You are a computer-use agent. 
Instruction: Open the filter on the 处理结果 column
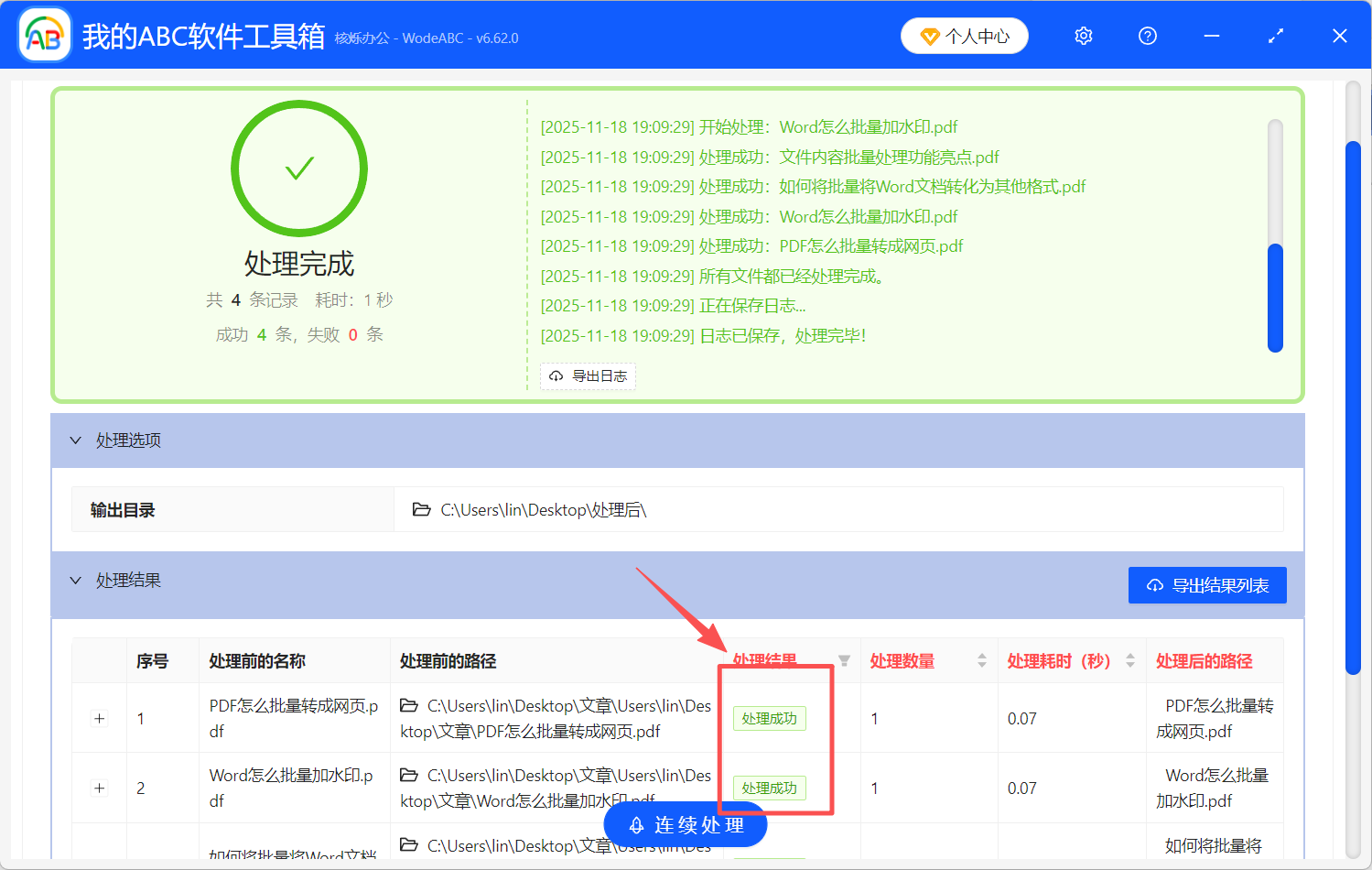tap(844, 660)
